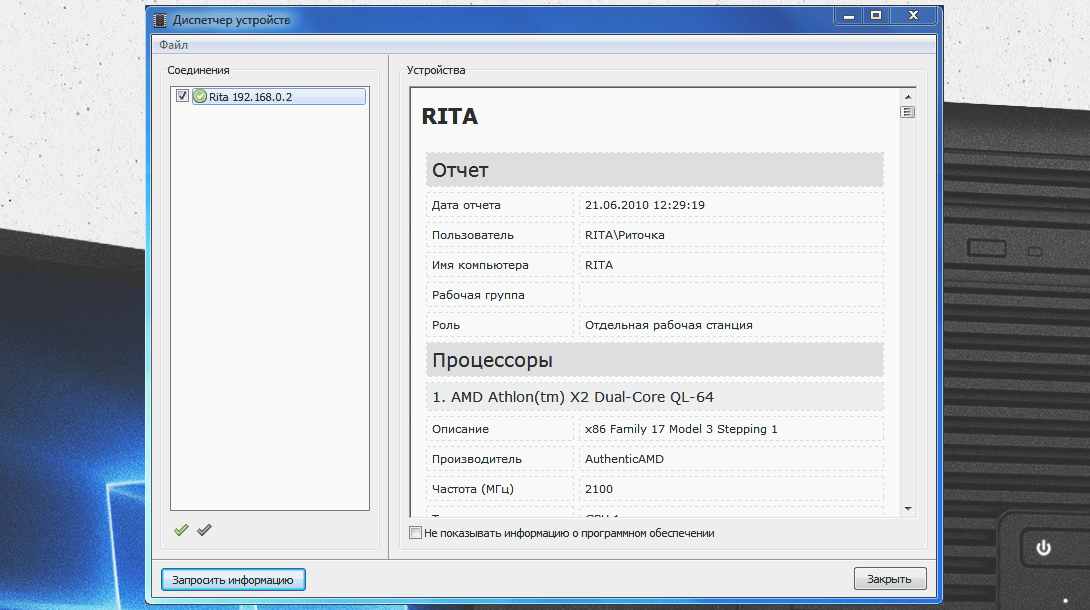Image resolution: width=1090 pixels, height=610 pixels.
Task: Select the Rita 192.168.0.2 connection entry
Action: click(250, 97)
